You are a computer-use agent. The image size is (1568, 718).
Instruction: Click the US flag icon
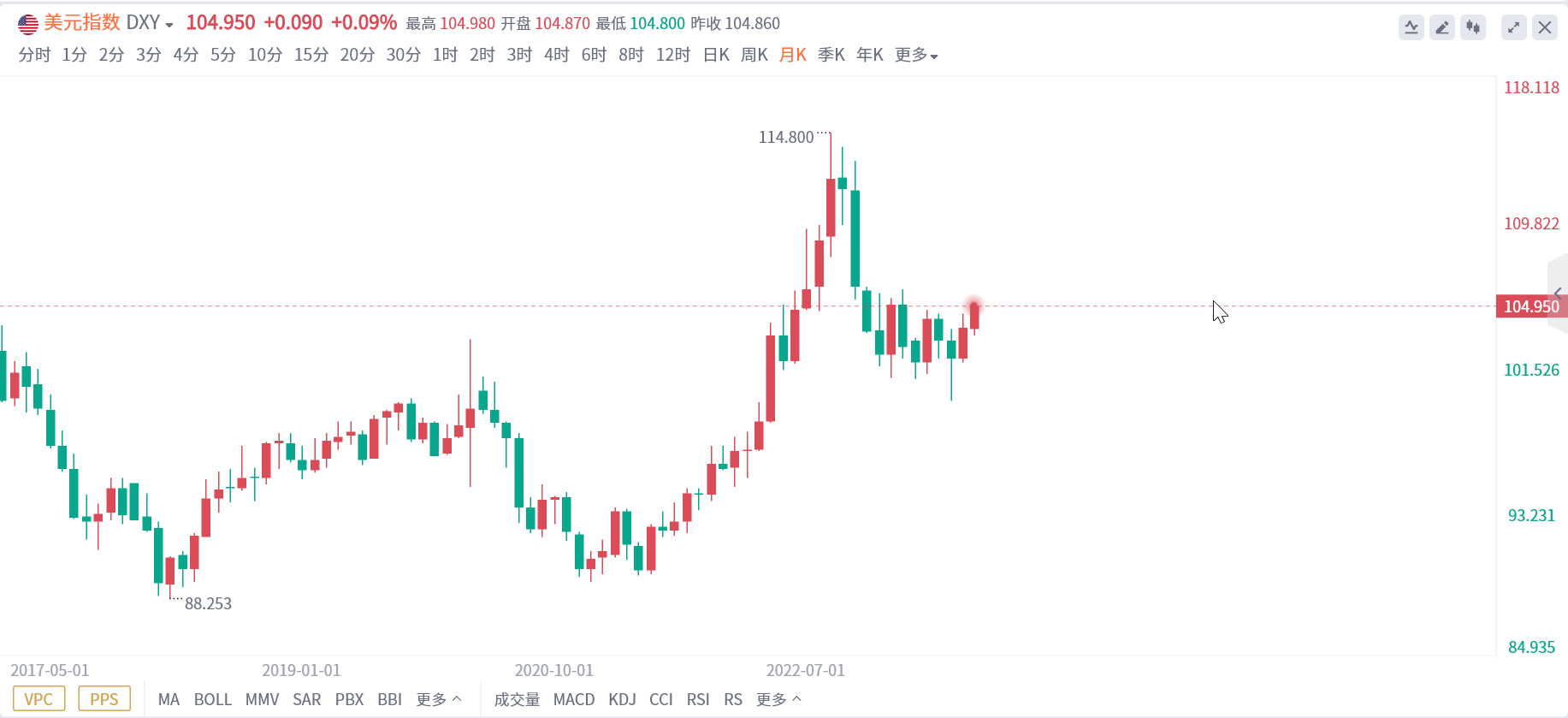click(28, 24)
